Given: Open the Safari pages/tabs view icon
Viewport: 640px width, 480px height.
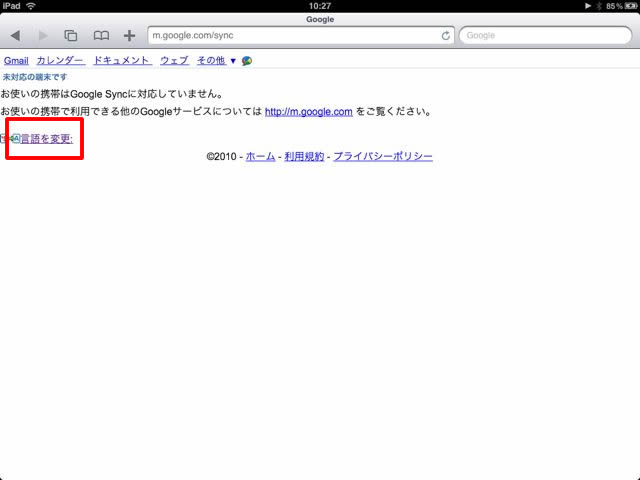Looking at the screenshot, I should point(71,36).
